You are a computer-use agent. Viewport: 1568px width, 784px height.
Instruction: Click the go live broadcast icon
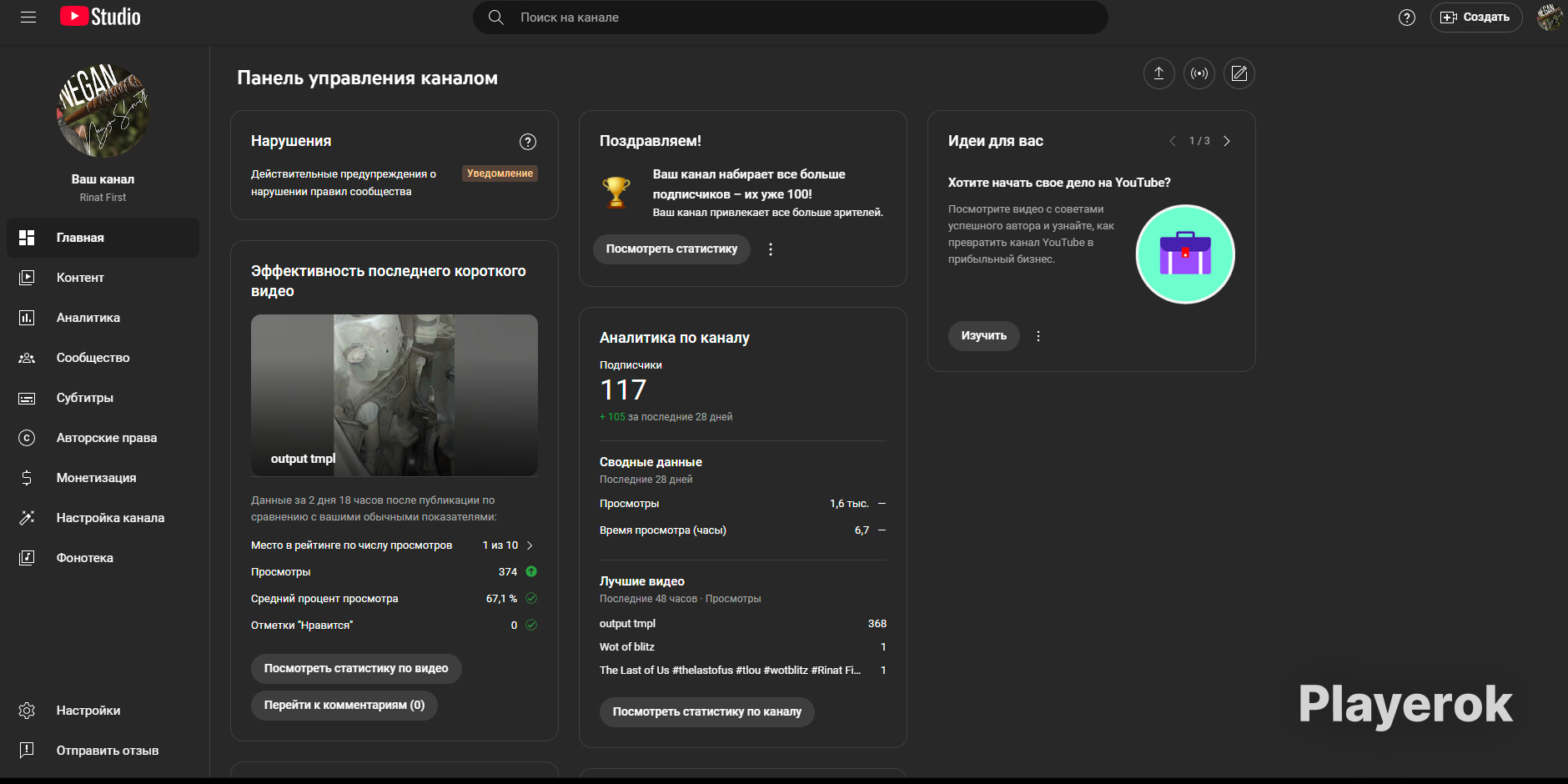[1199, 73]
